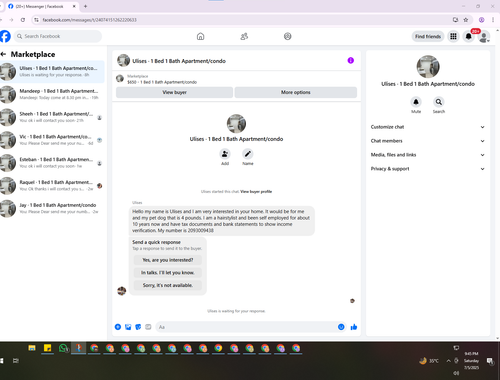Open Mandeep conversation in list

pyautogui.click(x=52, y=94)
